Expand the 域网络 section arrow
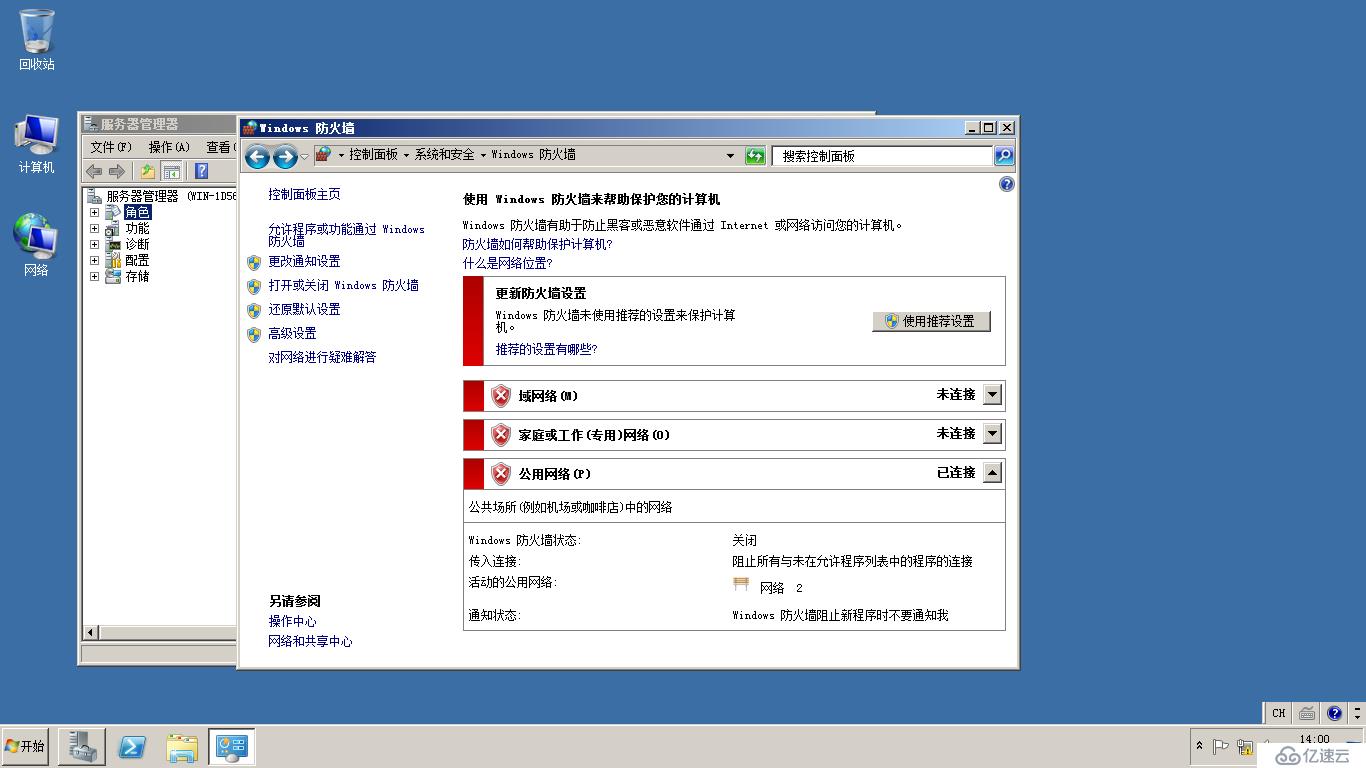 pos(992,395)
